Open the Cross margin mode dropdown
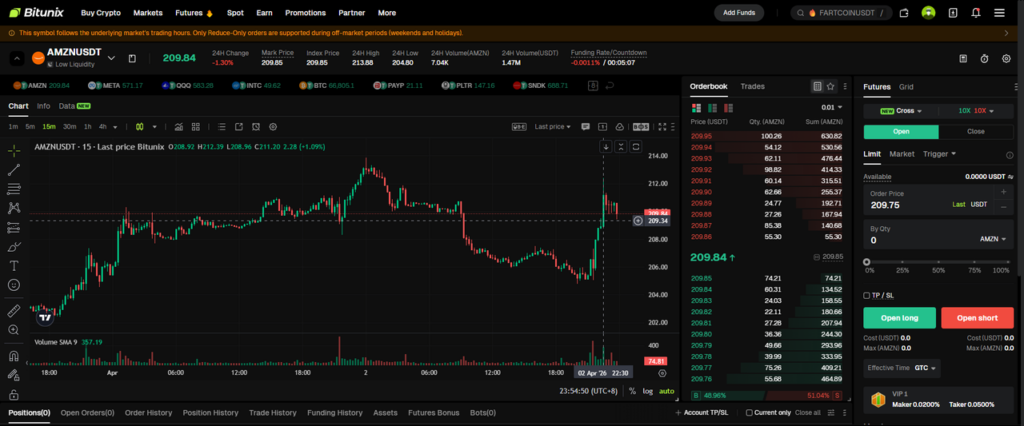 coord(901,110)
